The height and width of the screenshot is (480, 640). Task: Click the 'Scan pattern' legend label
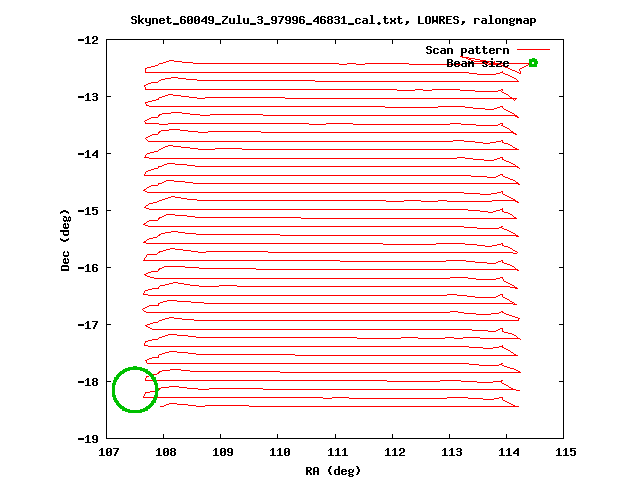tap(467, 50)
